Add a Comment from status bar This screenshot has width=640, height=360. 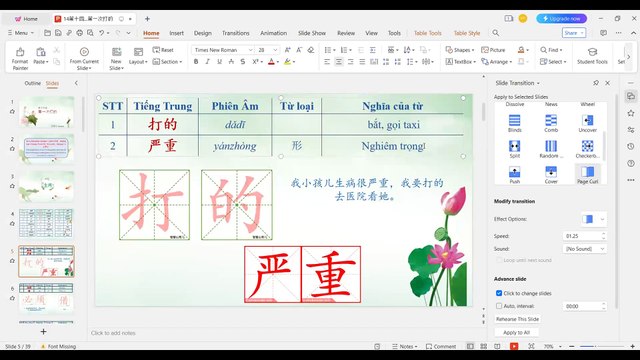(440, 346)
